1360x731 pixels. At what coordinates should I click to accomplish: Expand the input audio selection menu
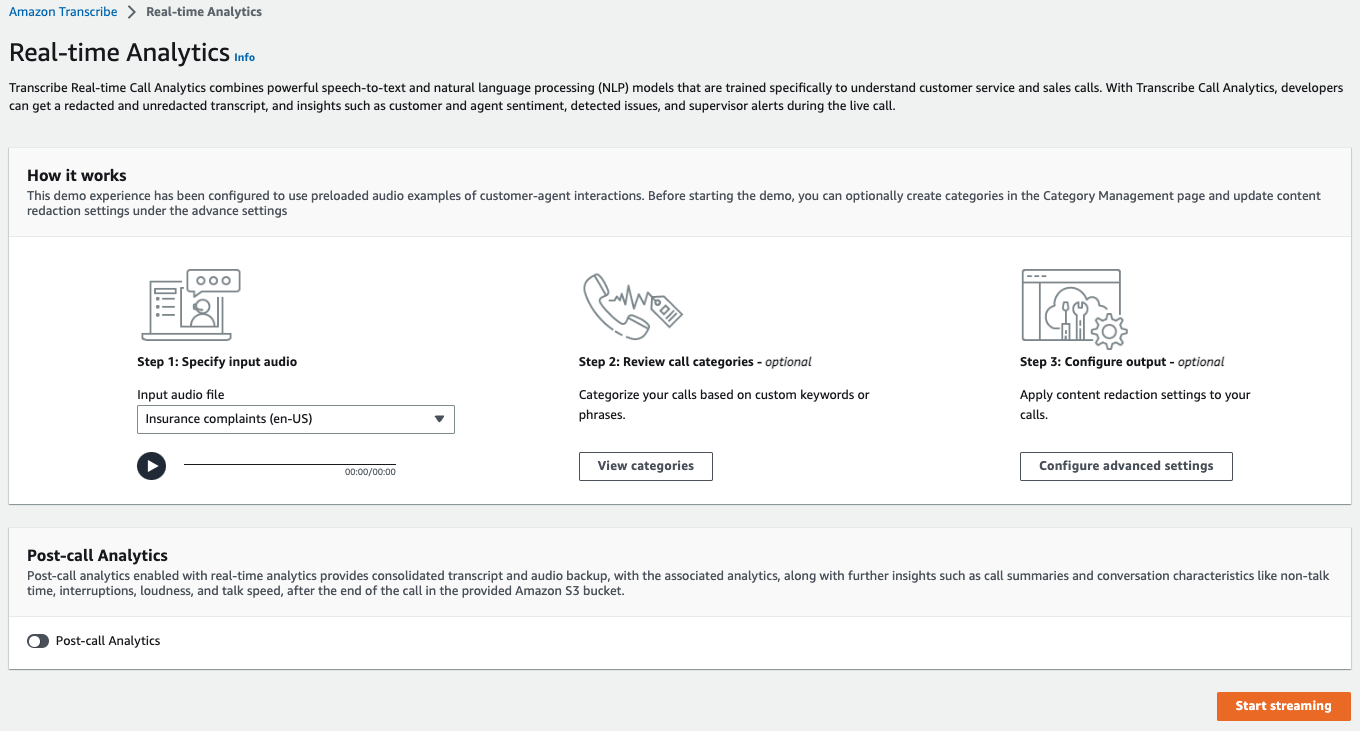coord(295,419)
